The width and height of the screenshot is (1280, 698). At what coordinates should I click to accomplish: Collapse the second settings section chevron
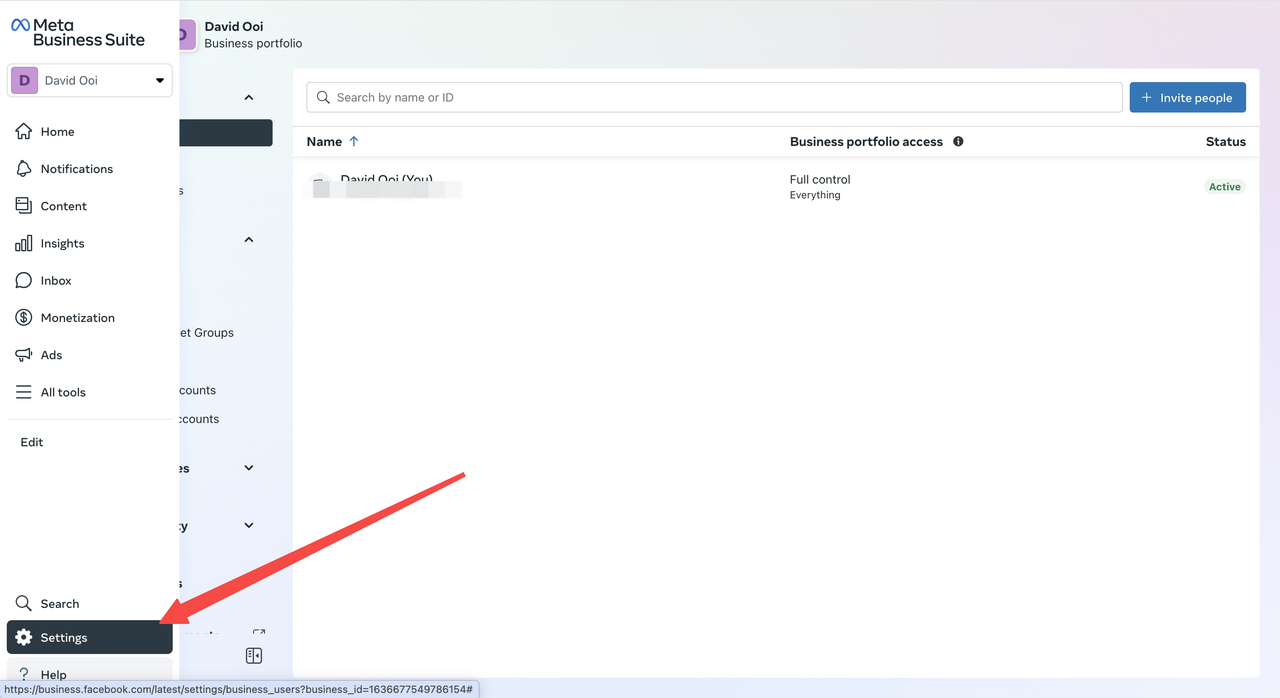(x=249, y=240)
